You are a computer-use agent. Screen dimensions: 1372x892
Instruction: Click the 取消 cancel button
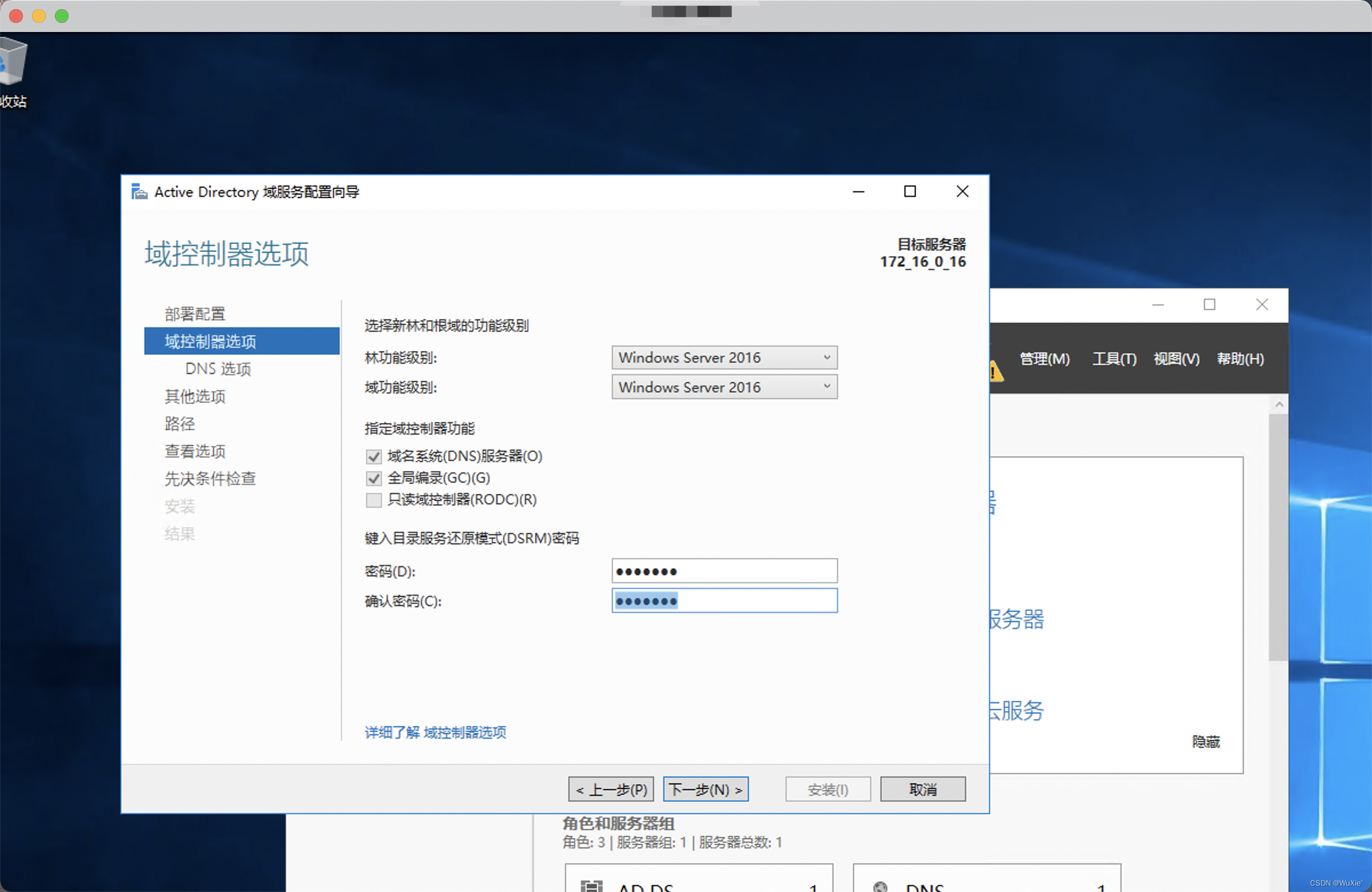pos(922,789)
